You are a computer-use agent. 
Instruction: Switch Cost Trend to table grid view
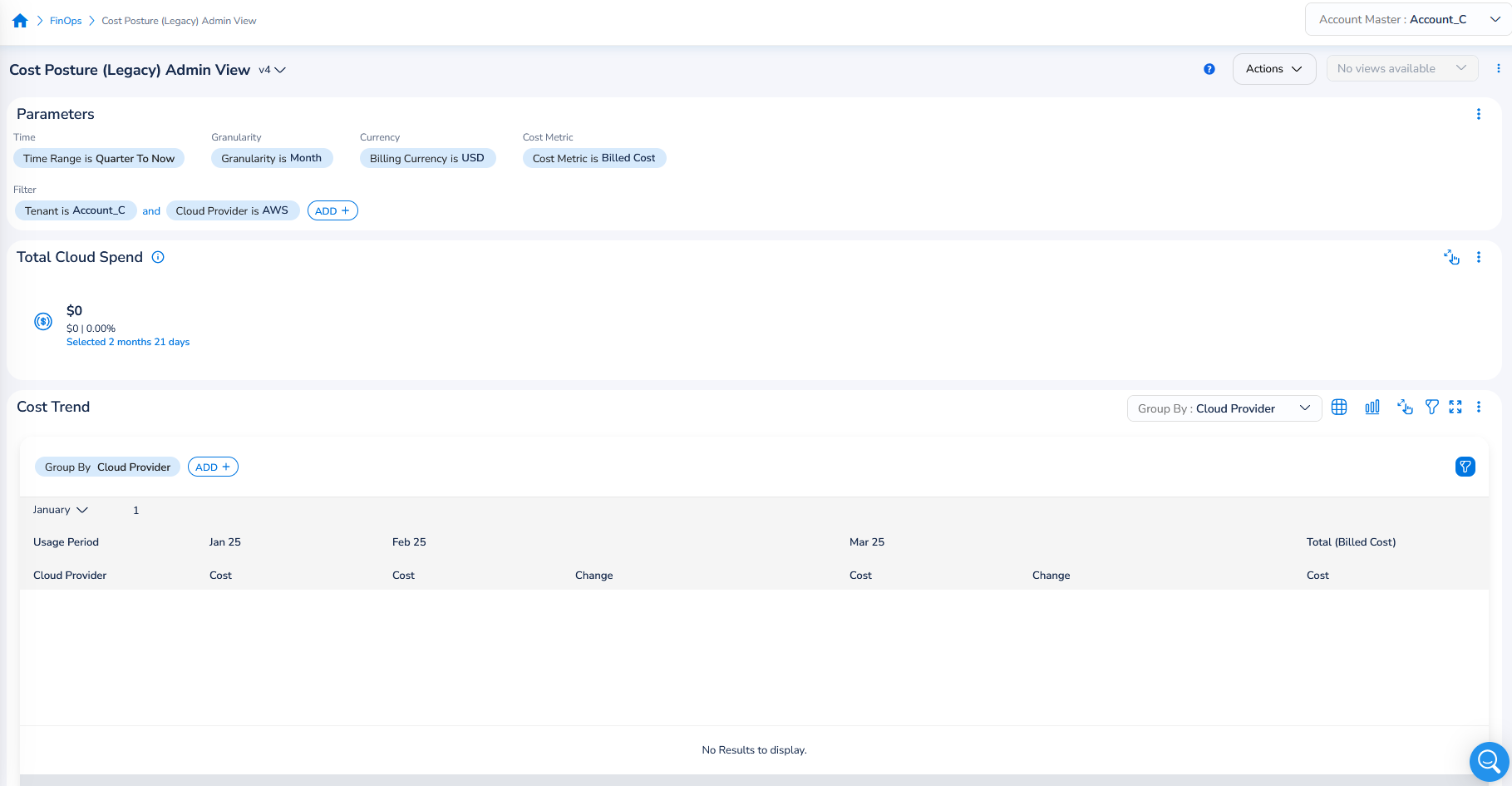tap(1339, 407)
